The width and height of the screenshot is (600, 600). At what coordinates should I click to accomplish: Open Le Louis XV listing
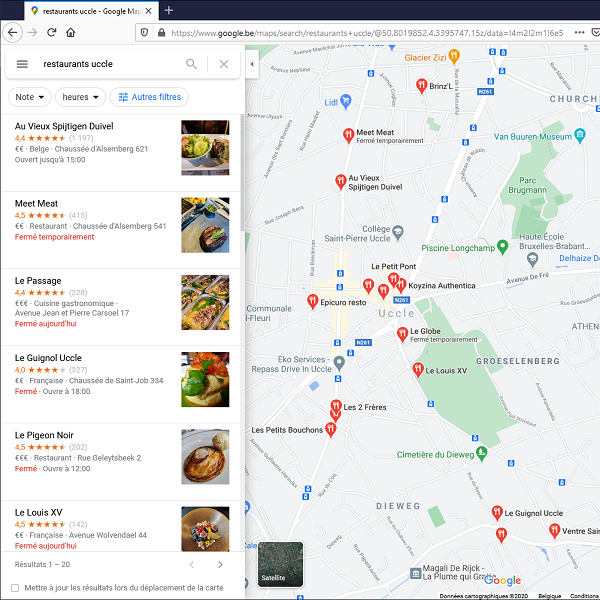[x=121, y=526]
